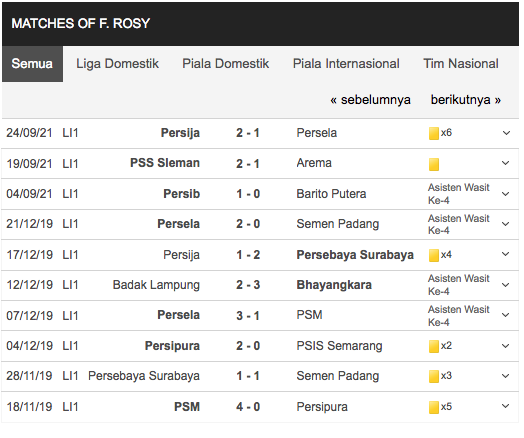Viewport: 524px width, 438px height.
Task: Click the yellow card icon in the PSS Sleman row
Action: coord(433,164)
